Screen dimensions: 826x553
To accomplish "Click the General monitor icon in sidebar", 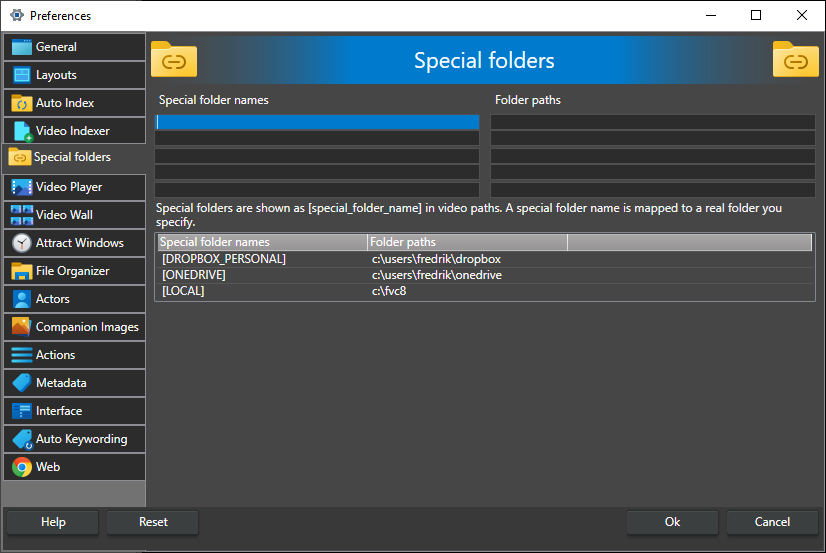I will (21, 47).
